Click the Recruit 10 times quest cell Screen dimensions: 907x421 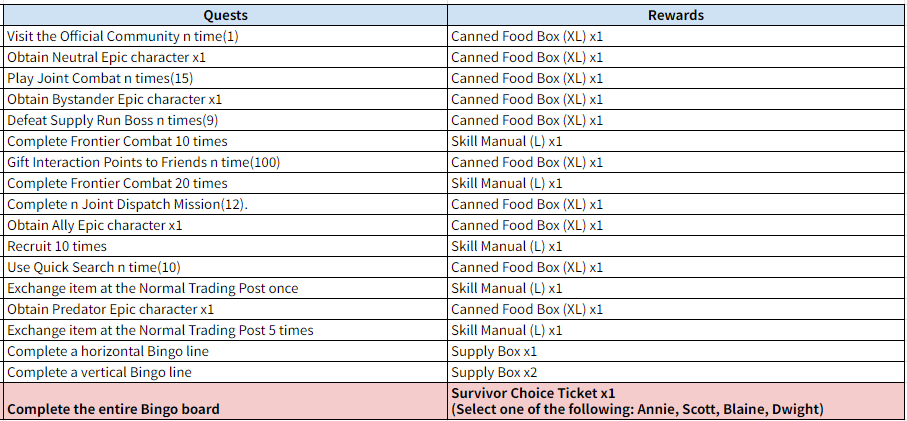coord(57,246)
